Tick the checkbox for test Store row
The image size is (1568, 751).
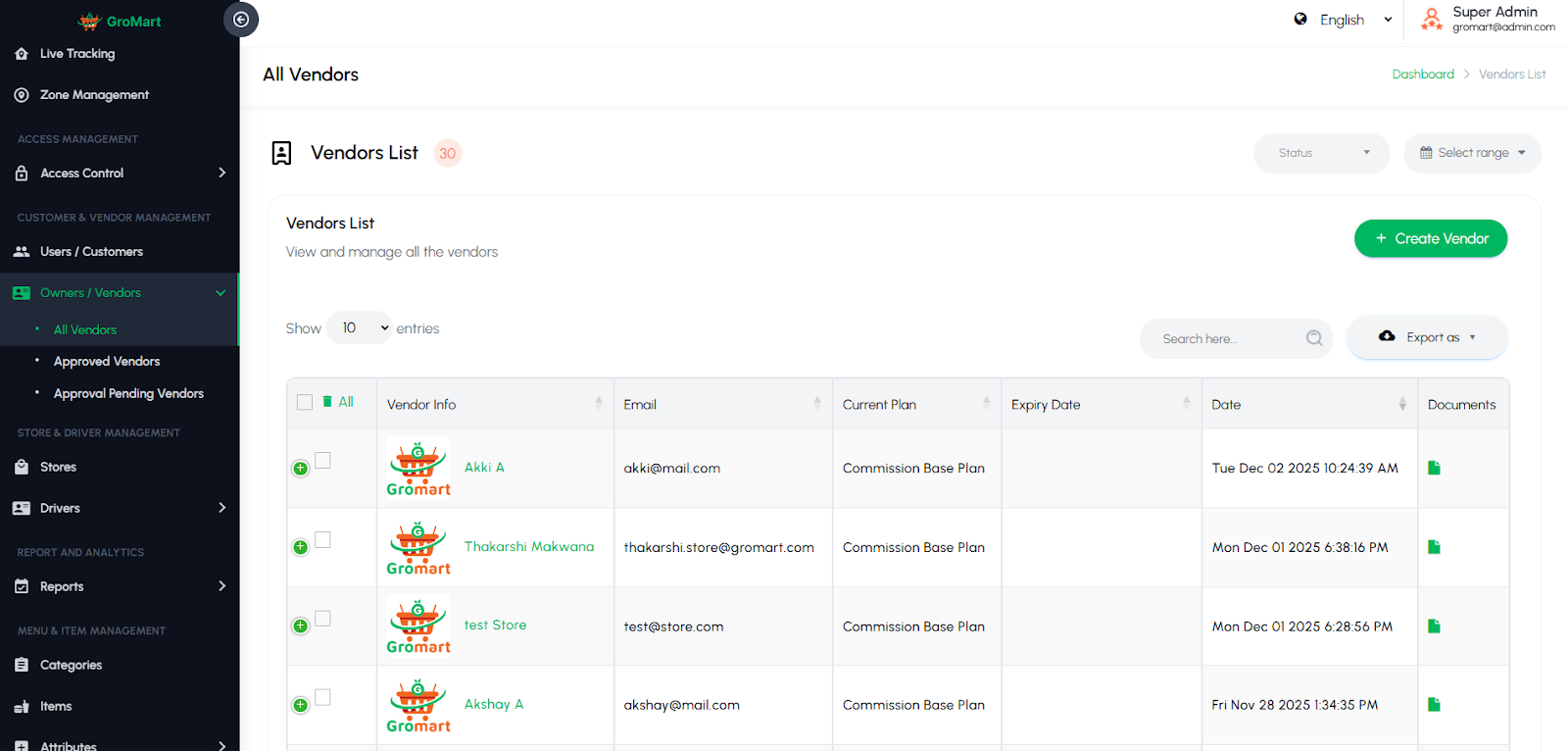(323, 619)
